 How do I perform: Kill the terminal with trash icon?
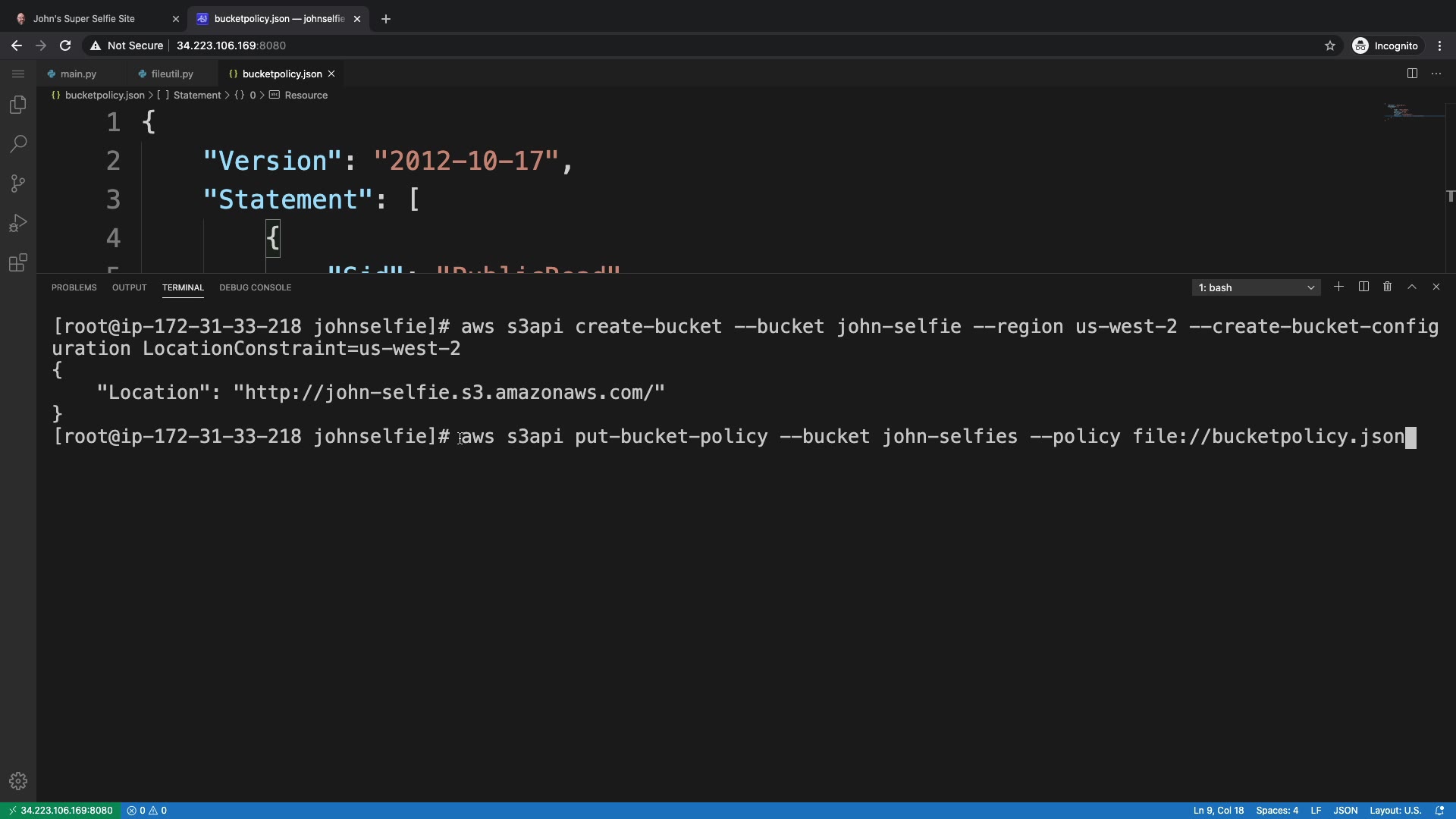pyautogui.click(x=1387, y=287)
